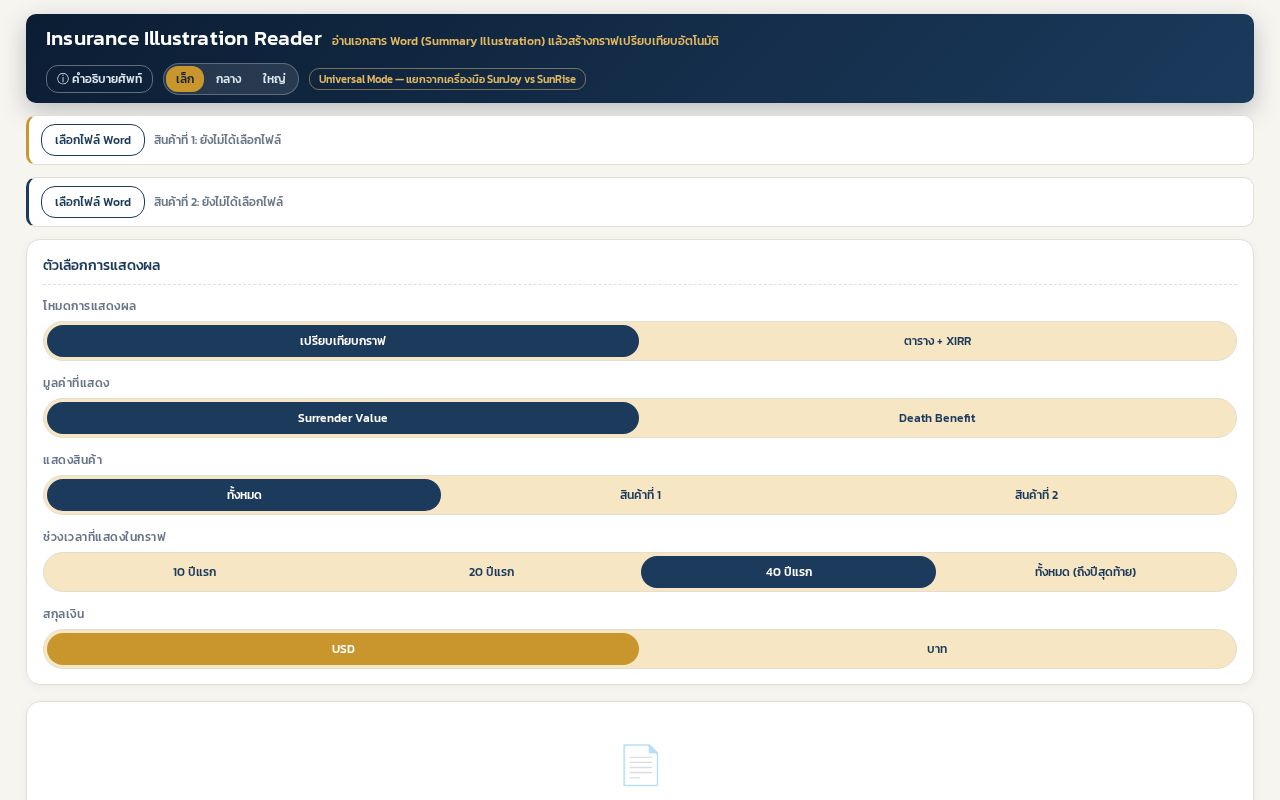Click สินค้าที่ 2: ยังไม่ได้เลือกไฟล์ status text
Image resolution: width=1280 pixels, height=800 pixels.
pyautogui.click(x=218, y=202)
